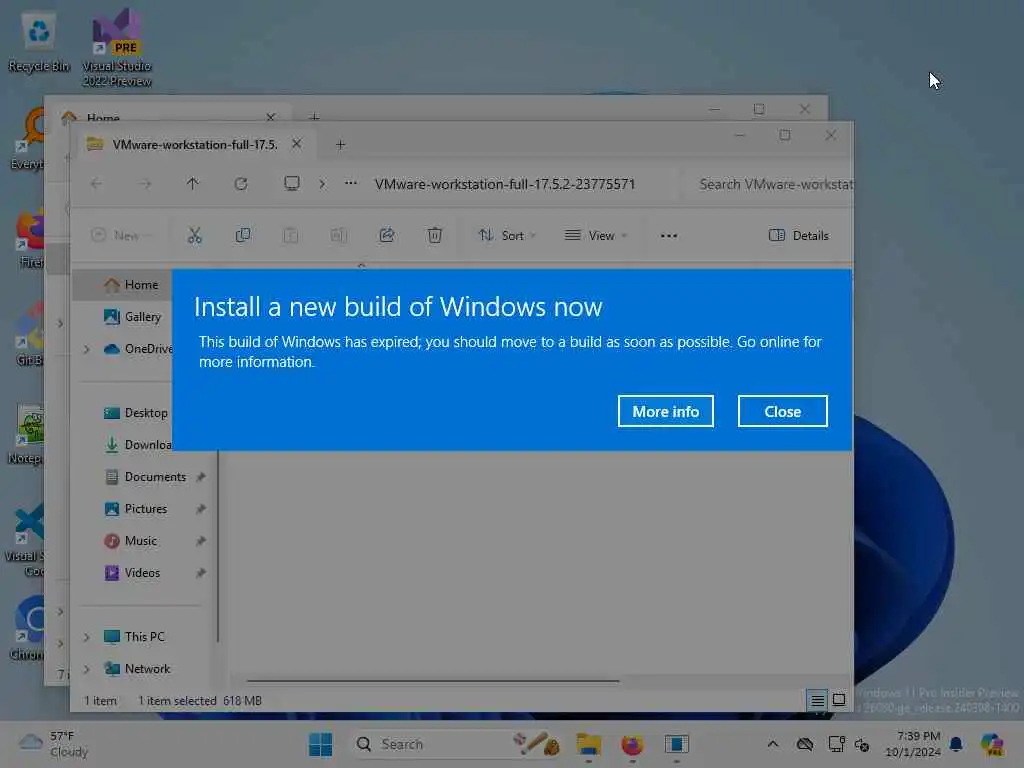The width and height of the screenshot is (1024, 768).
Task: Click the Cut scissors icon in toolbar
Action: [x=195, y=235]
